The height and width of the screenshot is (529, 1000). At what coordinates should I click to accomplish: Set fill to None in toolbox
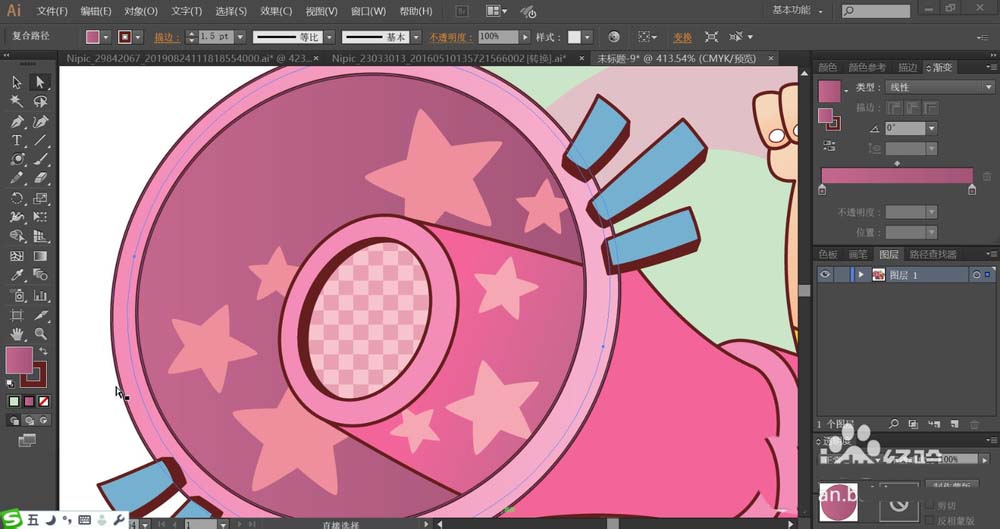43,401
